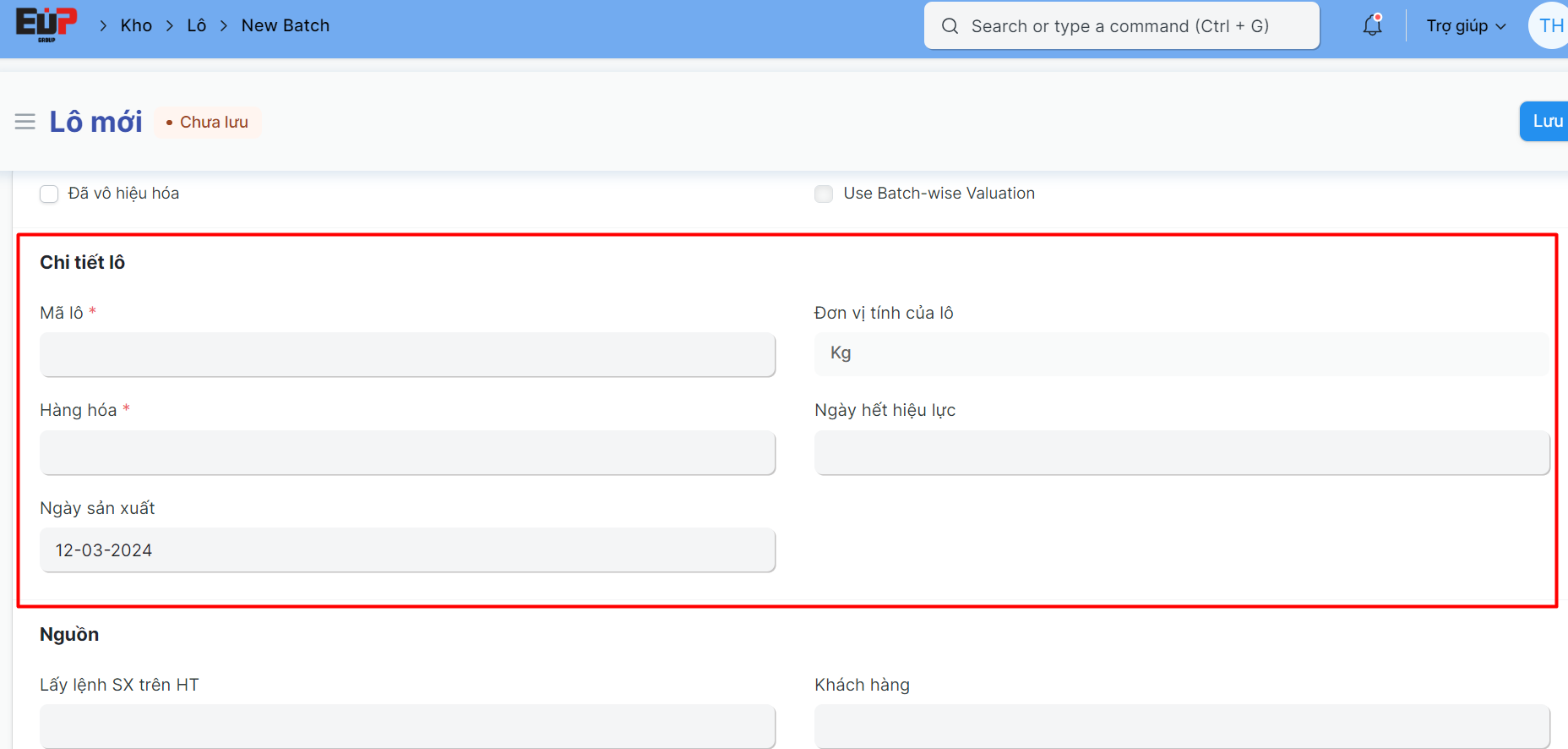
Task: Click the search command bar
Action: (1120, 26)
